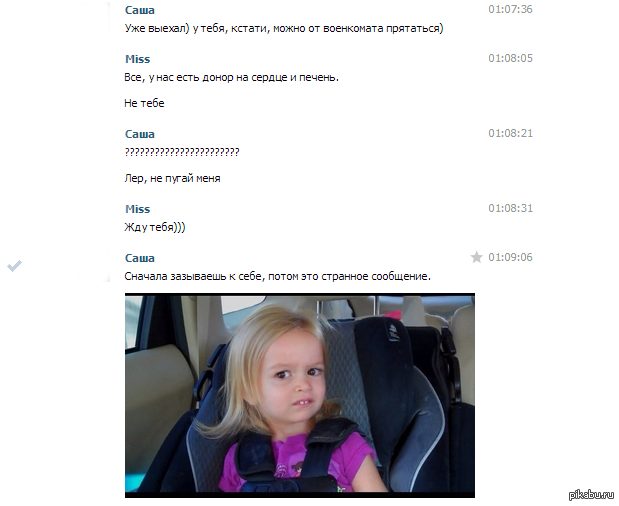Click the 01:08:05 timestamp
This screenshot has width=619, height=506.
[x=510, y=58]
